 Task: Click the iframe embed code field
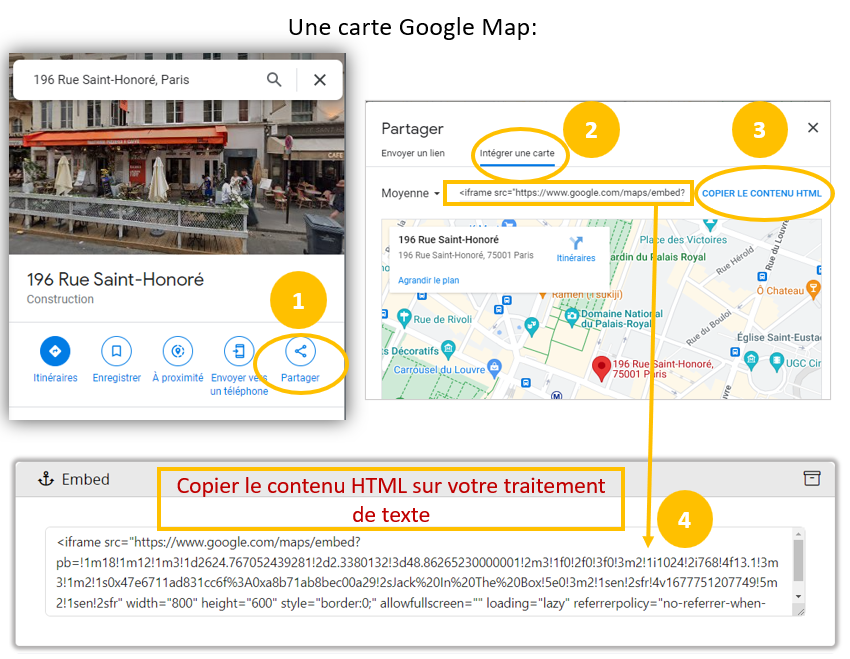(x=570, y=193)
